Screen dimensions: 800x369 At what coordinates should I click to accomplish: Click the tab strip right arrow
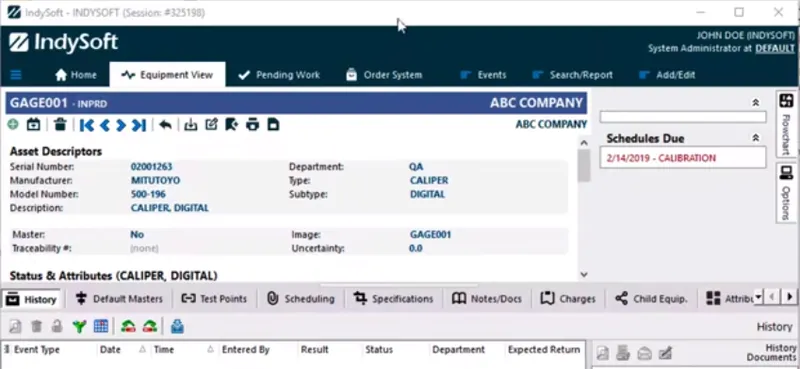pos(790,297)
